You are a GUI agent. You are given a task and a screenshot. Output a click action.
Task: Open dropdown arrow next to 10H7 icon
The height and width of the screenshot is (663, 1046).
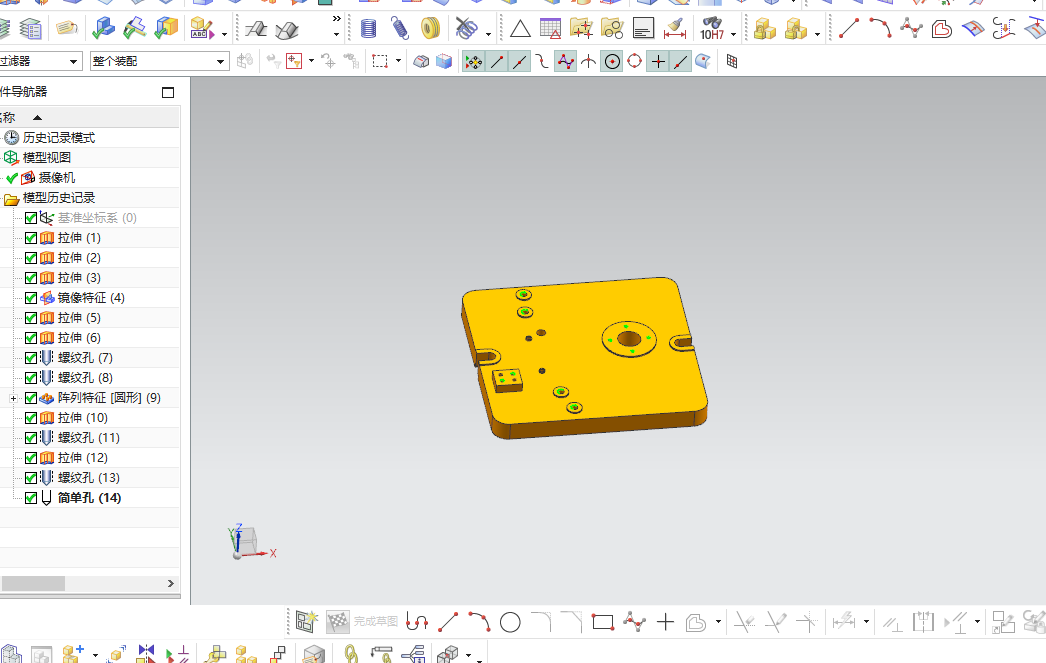point(733,33)
